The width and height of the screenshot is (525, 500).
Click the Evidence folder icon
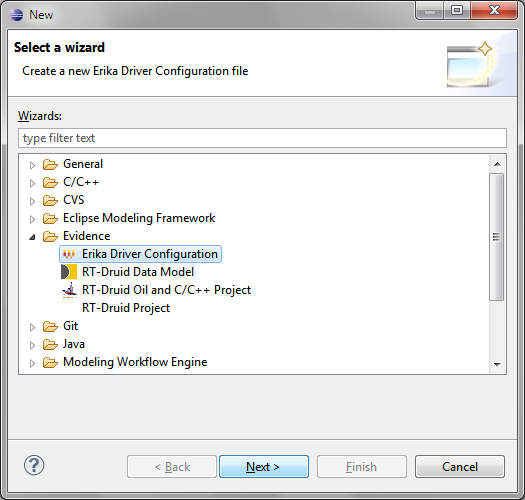50,236
